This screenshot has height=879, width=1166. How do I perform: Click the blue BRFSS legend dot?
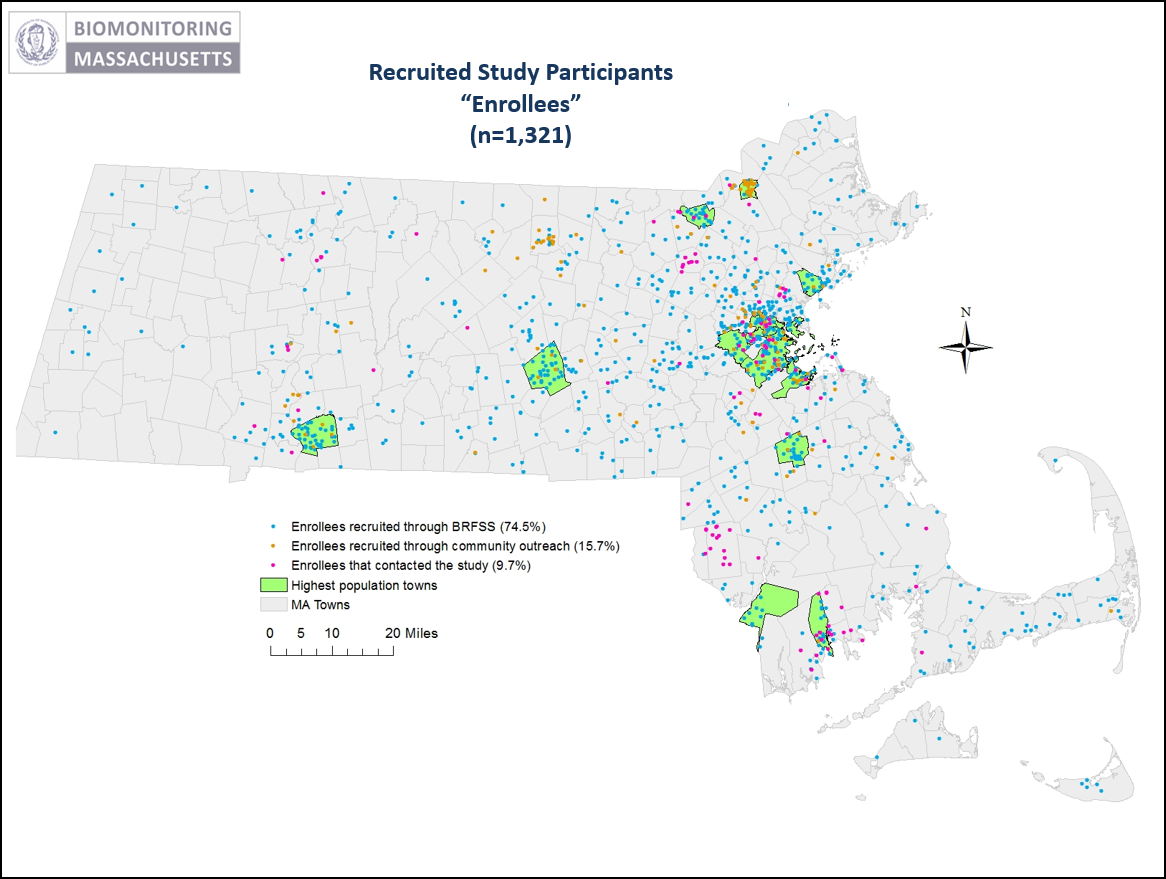point(274,527)
